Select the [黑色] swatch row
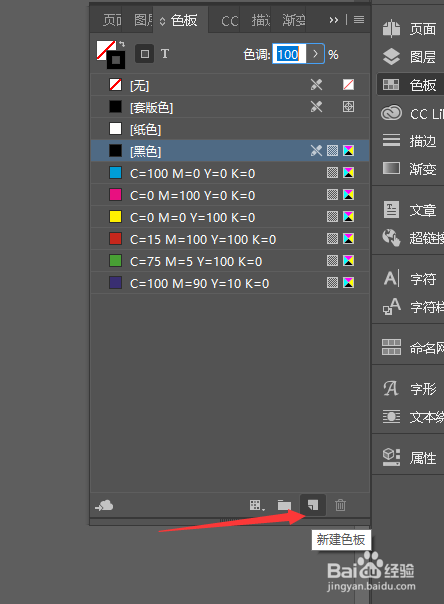Image resolution: width=444 pixels, height=604 pixels. pyautogui.click(x=230, y=151)
